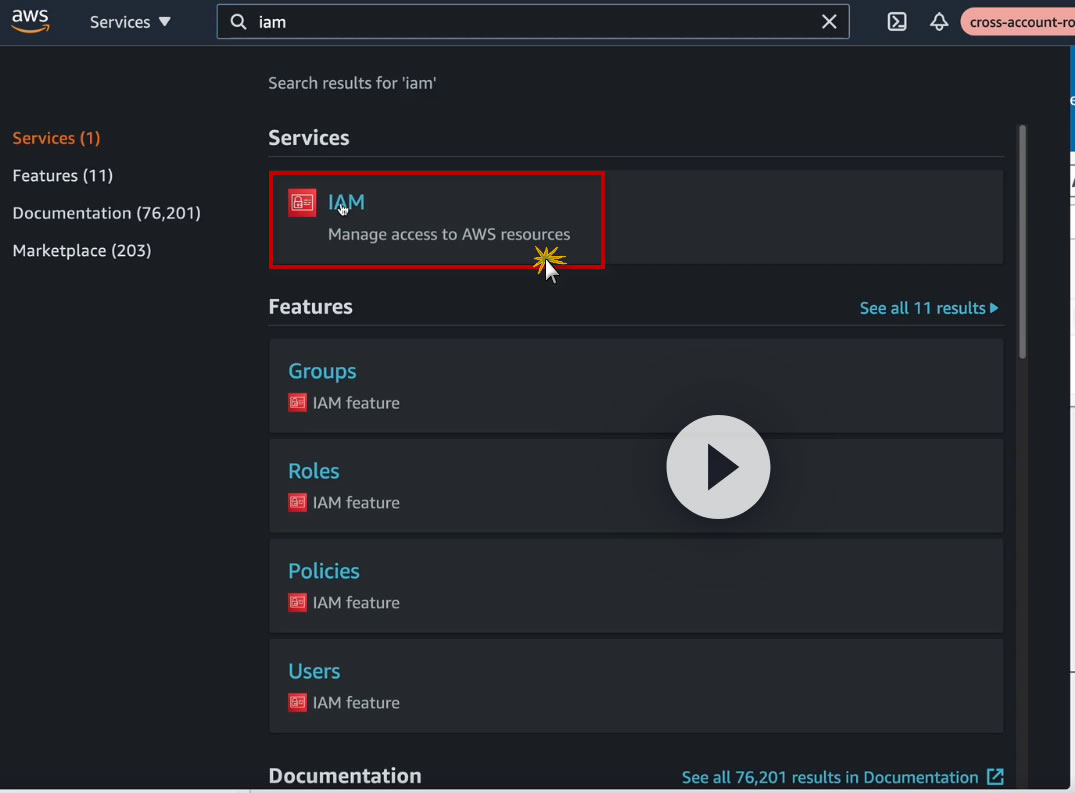The width and height of the screenshot is (1075, 793).
Task: Click the IAM icon under Groups
Action: pos(298,402)
